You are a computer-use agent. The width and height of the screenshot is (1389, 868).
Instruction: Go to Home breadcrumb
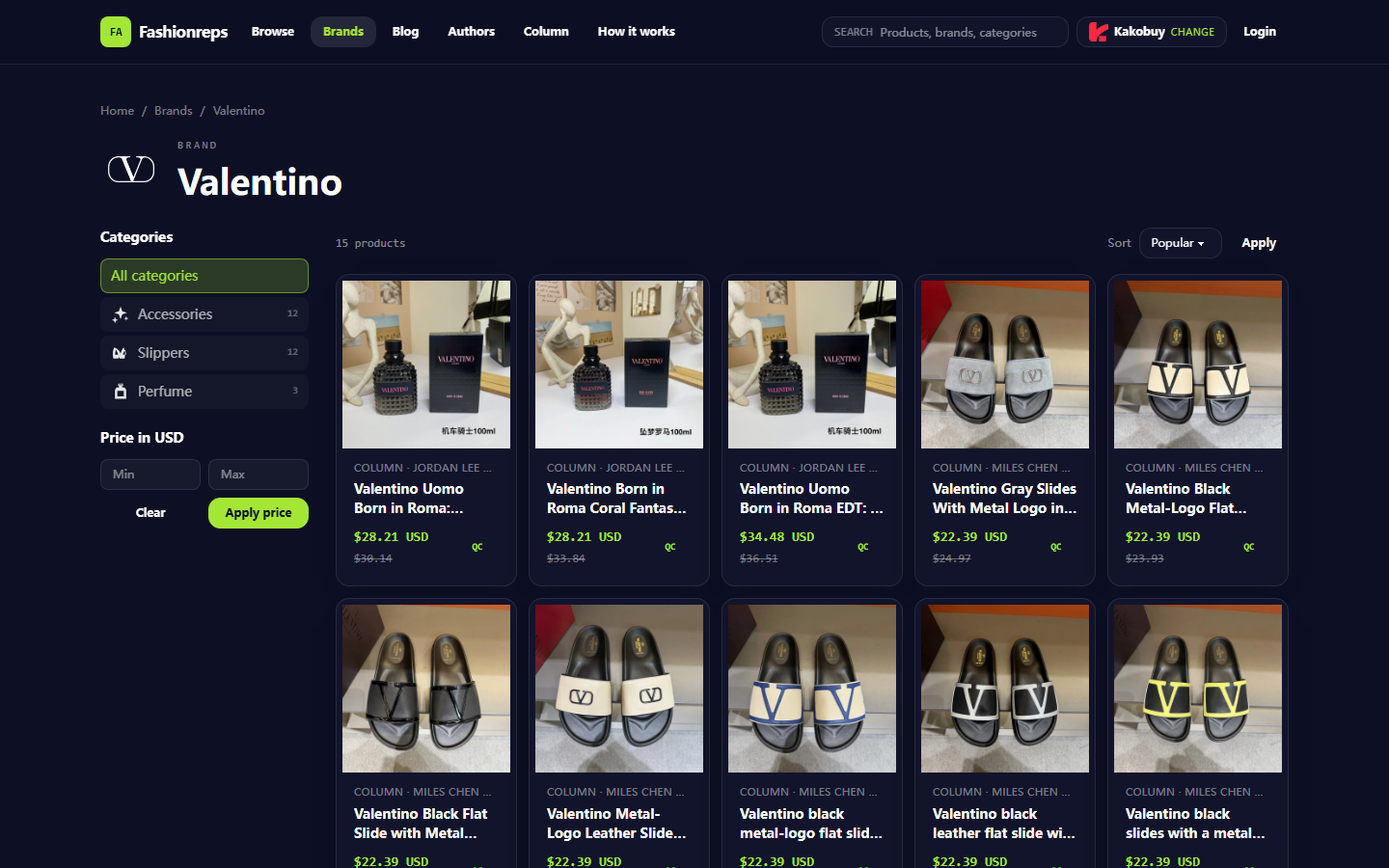coord(118,111)
